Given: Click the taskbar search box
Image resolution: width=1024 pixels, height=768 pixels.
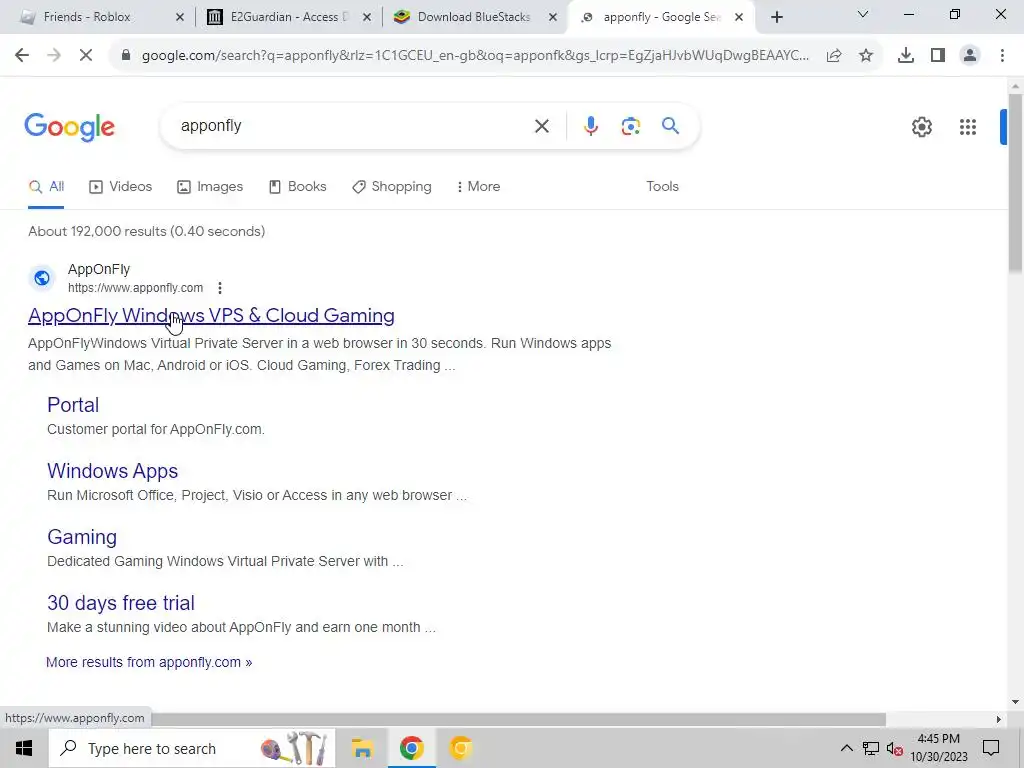Looking at the screenshot, I should pos(192,748).
